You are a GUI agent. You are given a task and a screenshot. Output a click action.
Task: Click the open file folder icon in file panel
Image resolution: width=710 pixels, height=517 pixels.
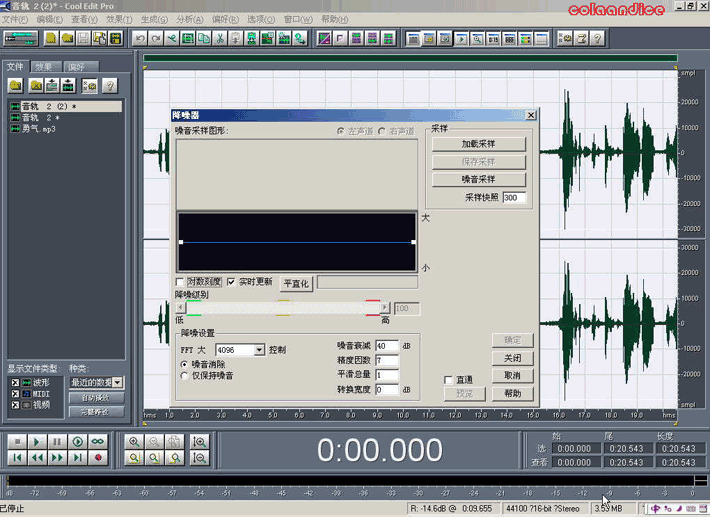coord(16,85)
